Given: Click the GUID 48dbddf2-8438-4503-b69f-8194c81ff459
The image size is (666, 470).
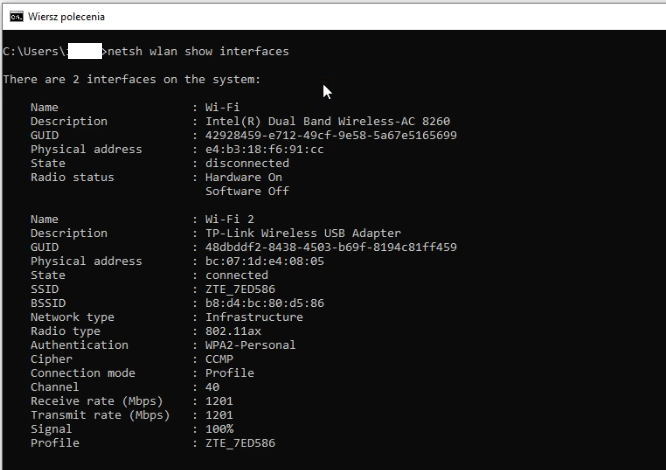Looking at the screenshot, I should (x=331, y=247).
